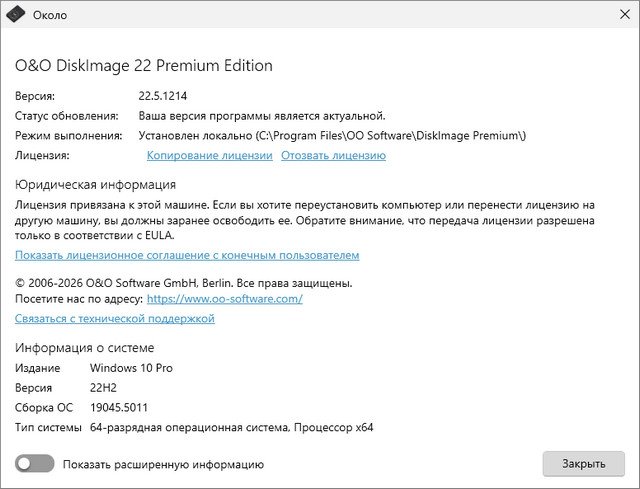Open the Копирование лицензии link
The height and width of the screenshot is (489, 640).
pyautogui.click(x=209, y=155)
